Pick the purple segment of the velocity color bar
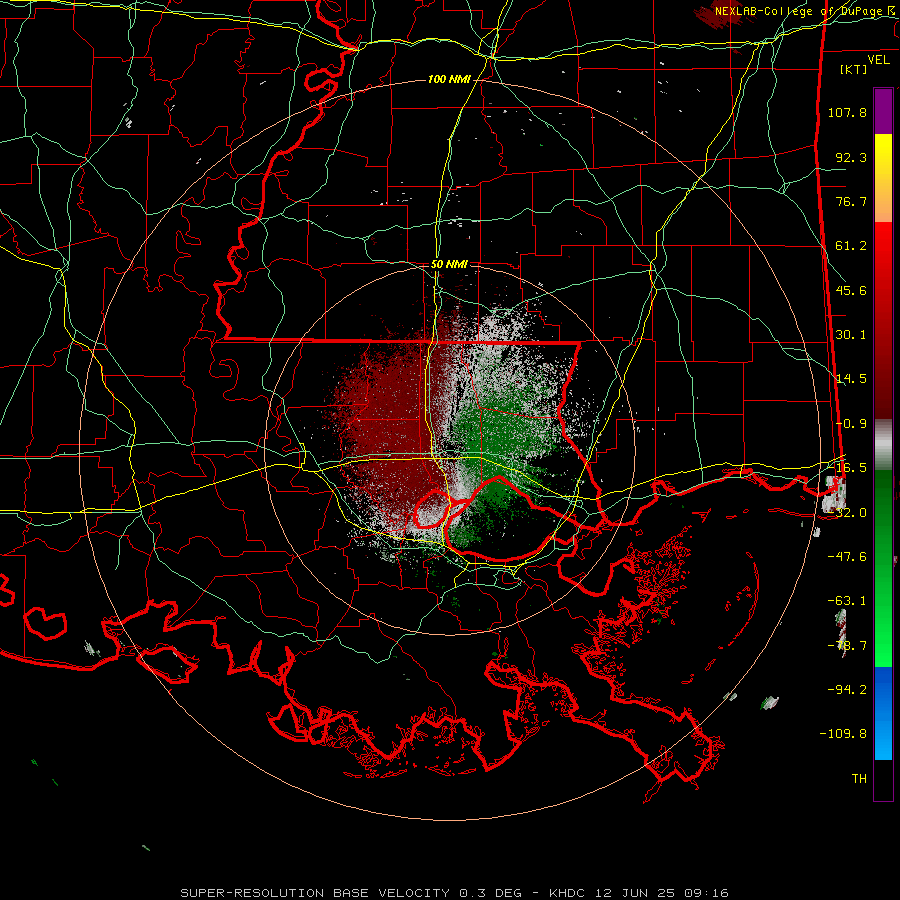 point(883,111)
